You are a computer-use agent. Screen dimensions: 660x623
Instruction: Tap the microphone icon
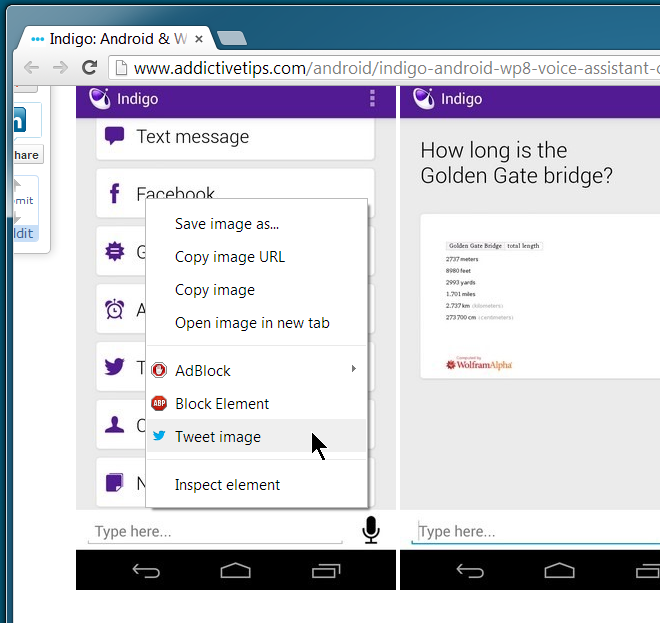click(x=371, y=530)
